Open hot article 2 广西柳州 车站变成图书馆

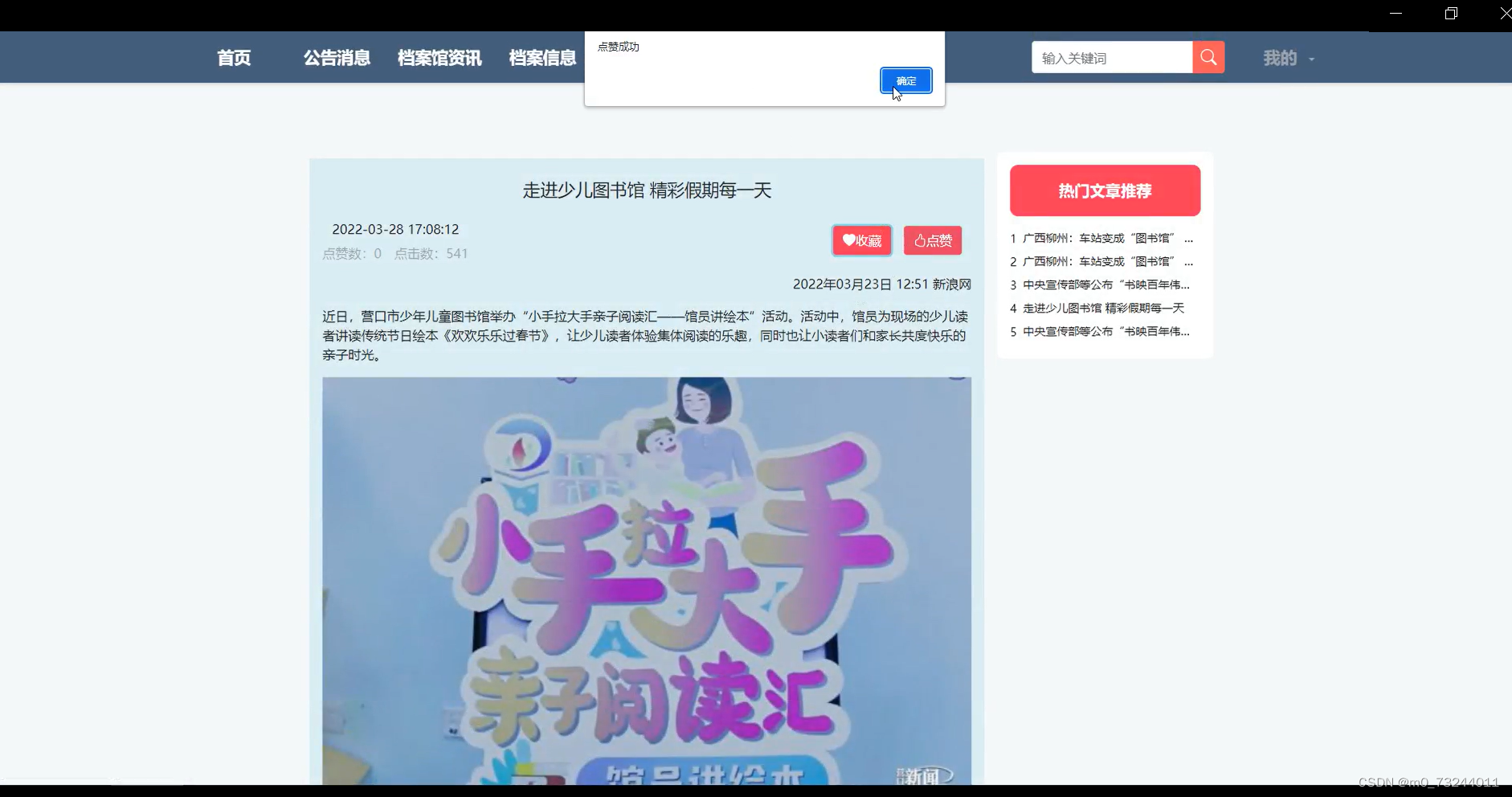tap(1101, 262)
